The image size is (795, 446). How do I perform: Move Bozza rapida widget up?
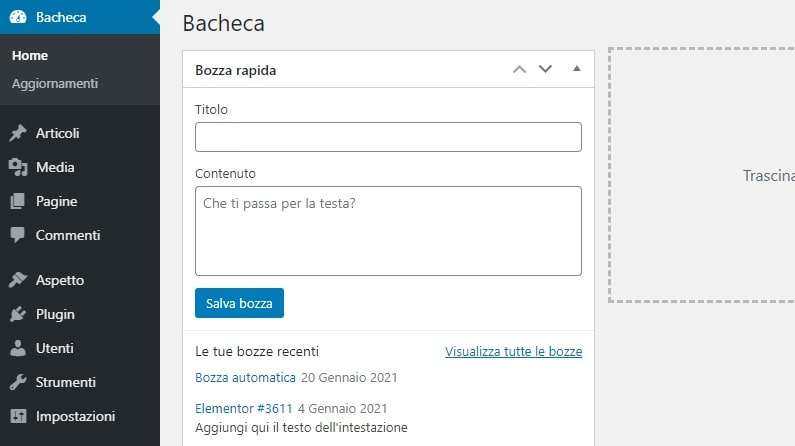coord(518,70)
